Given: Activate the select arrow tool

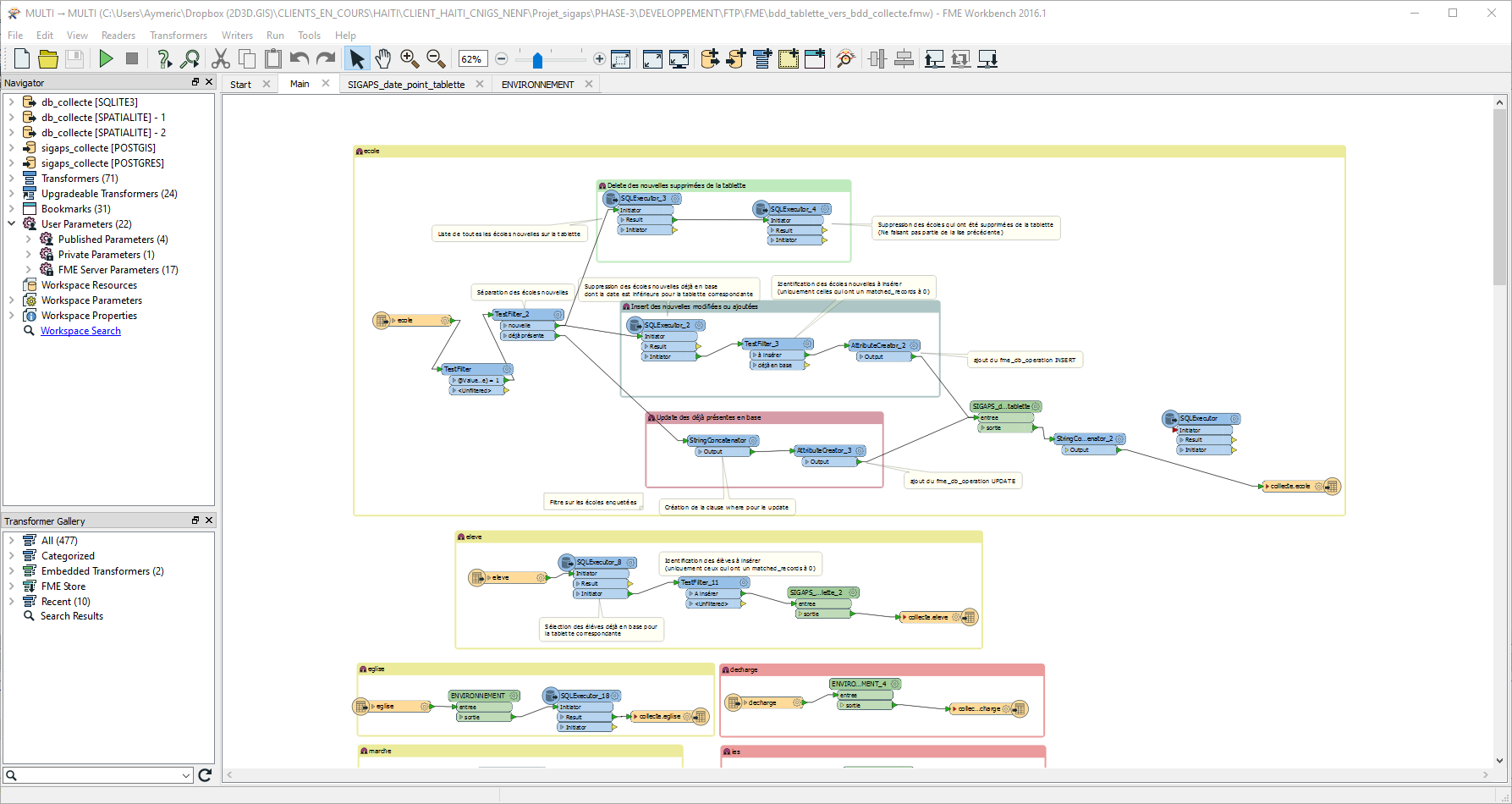Looking at the screenshot, I should 357,58.
